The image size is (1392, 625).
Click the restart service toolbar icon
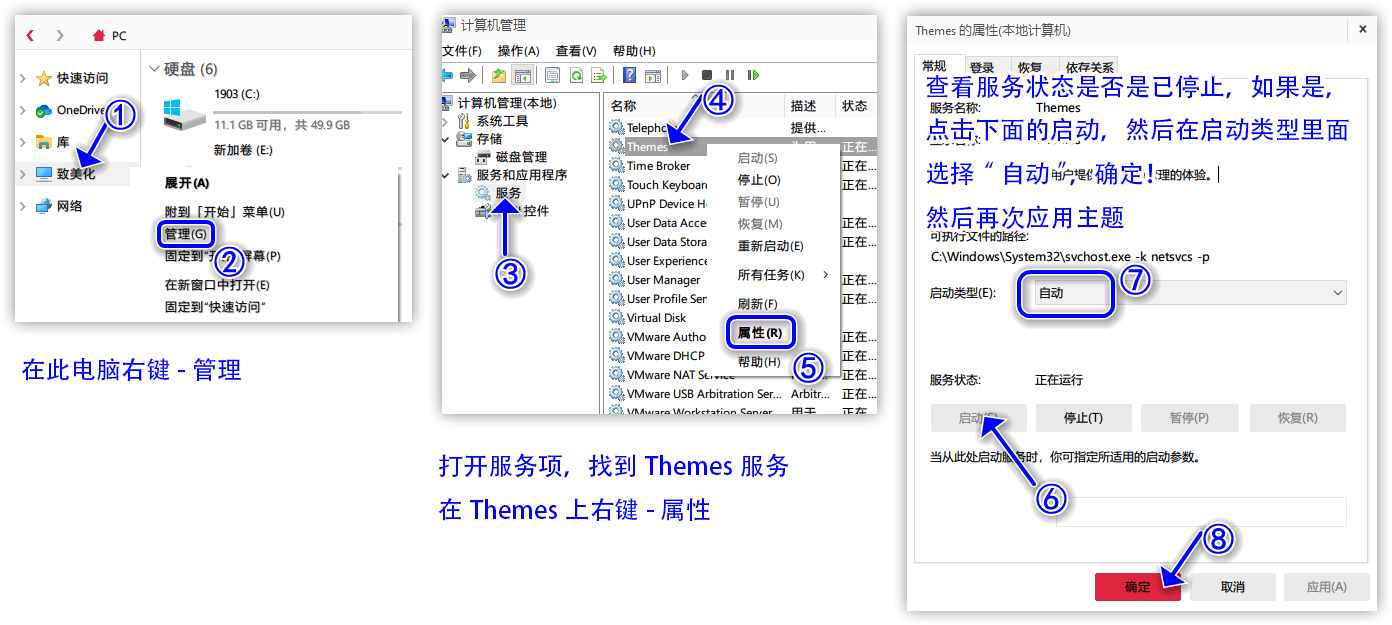pyautogui.click(x=753, y=75)
